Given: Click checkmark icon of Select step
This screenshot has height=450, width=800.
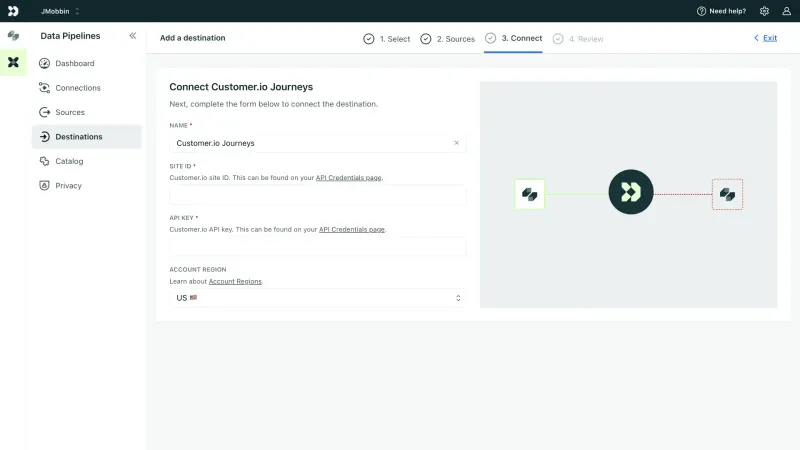Looking at the screenshot, I should 368,39.
